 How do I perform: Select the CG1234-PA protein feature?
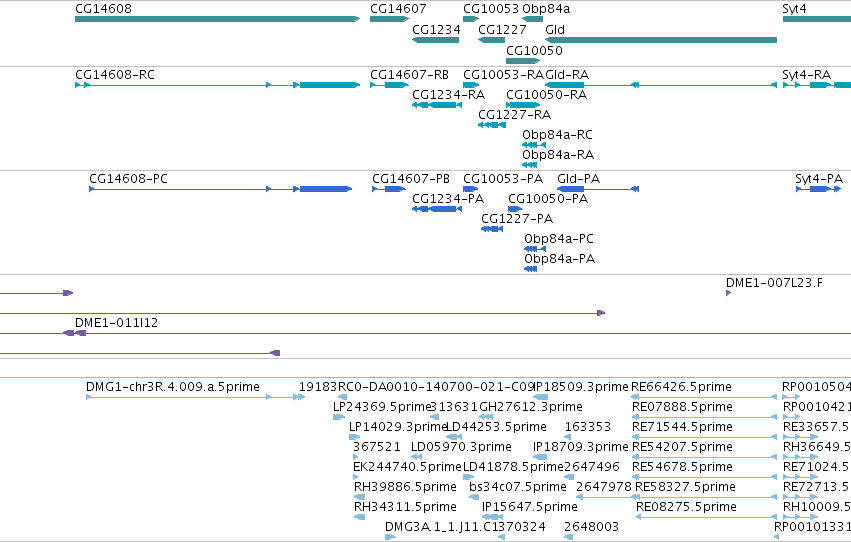pyautogui.click(x=437, y=209)
